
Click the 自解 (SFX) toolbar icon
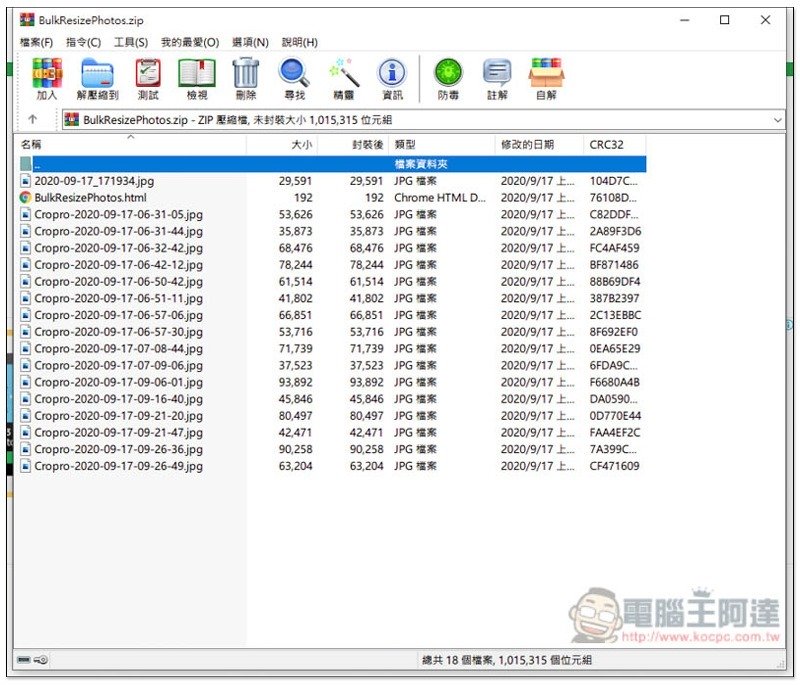point(546,76)
